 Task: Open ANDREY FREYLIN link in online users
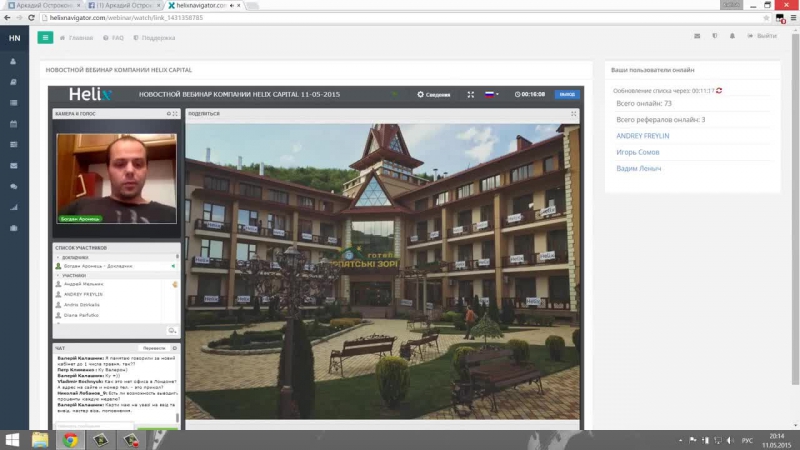642,136
